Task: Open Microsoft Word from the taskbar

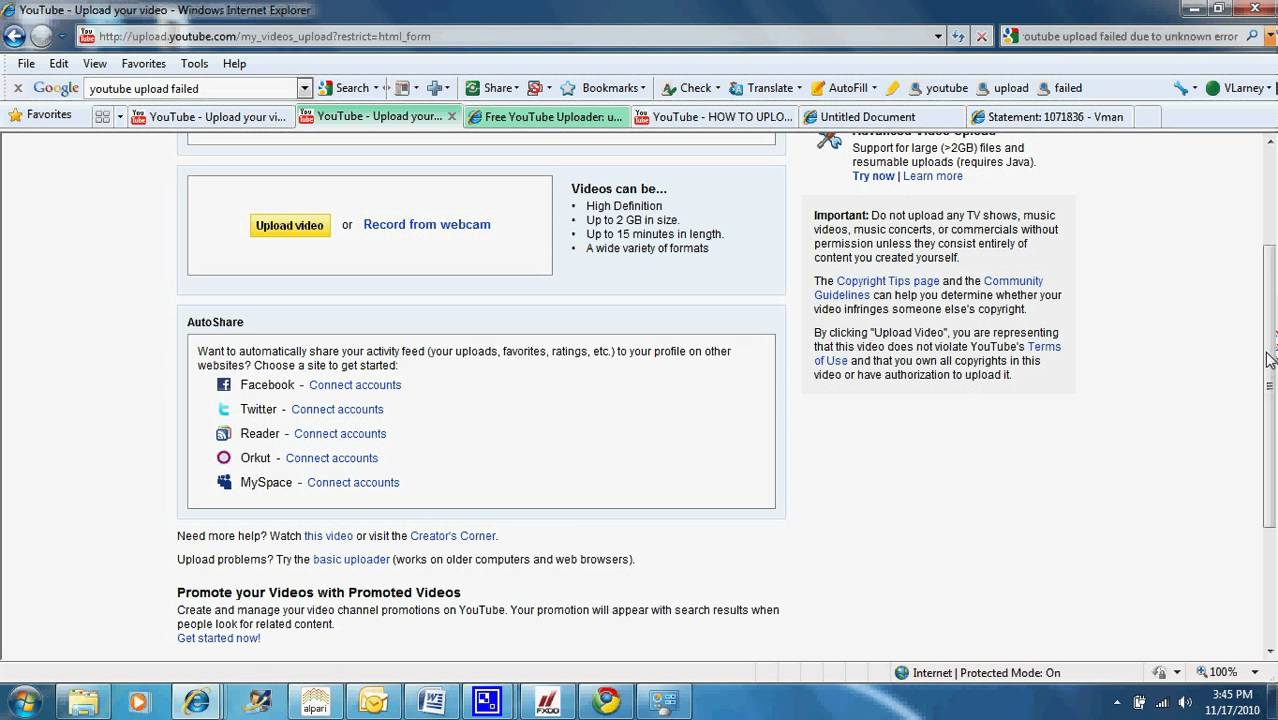Action: click(x=431, y=701)
